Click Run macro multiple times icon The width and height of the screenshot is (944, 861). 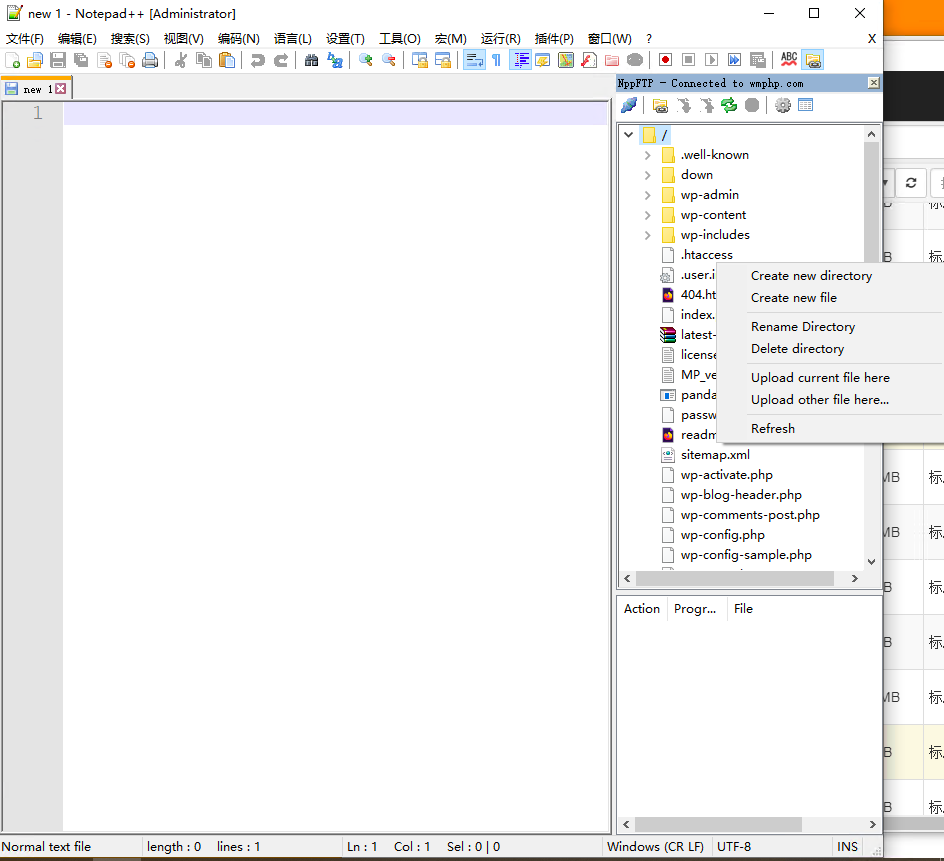(x=734, y=60)
